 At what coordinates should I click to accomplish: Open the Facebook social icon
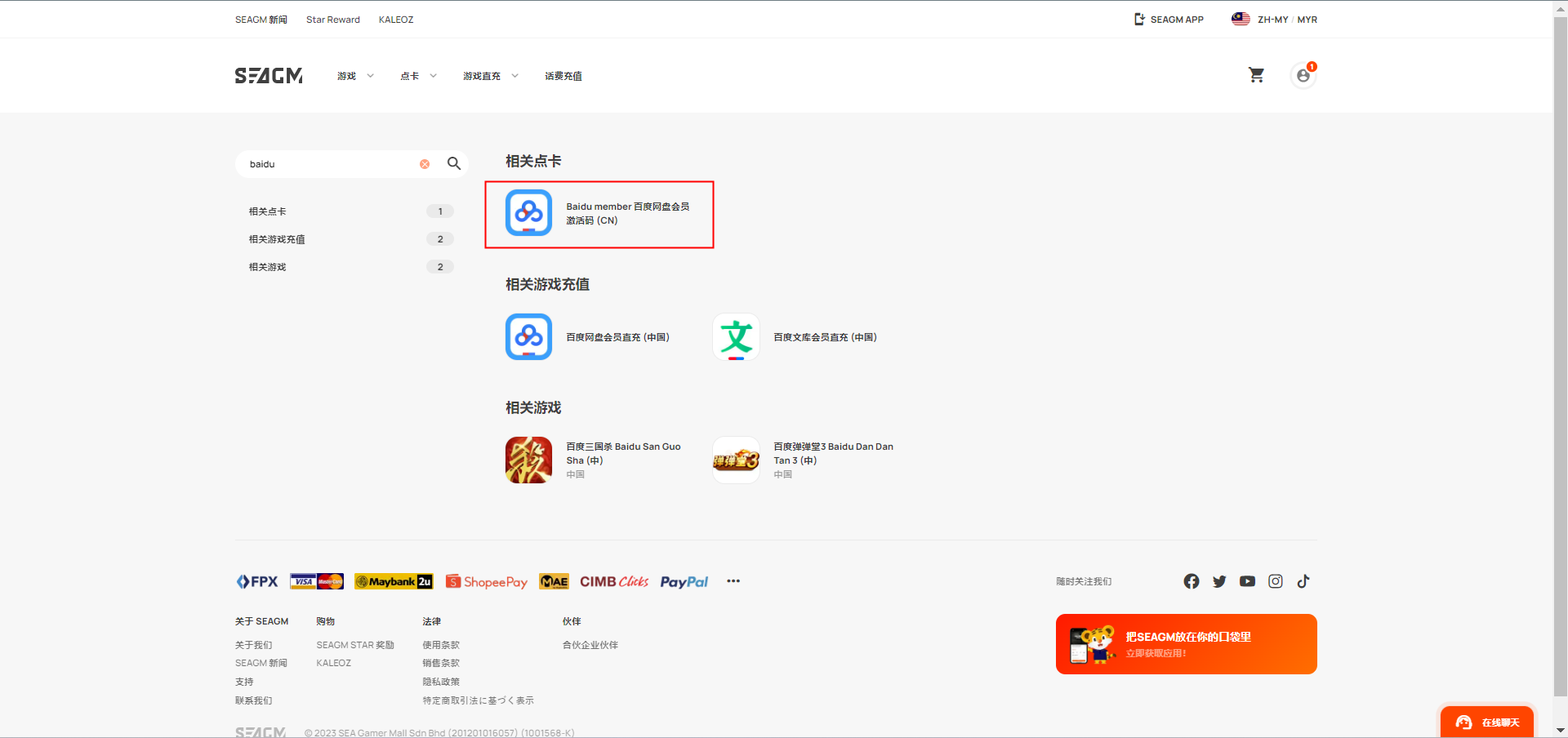[x=1192, y=581]
